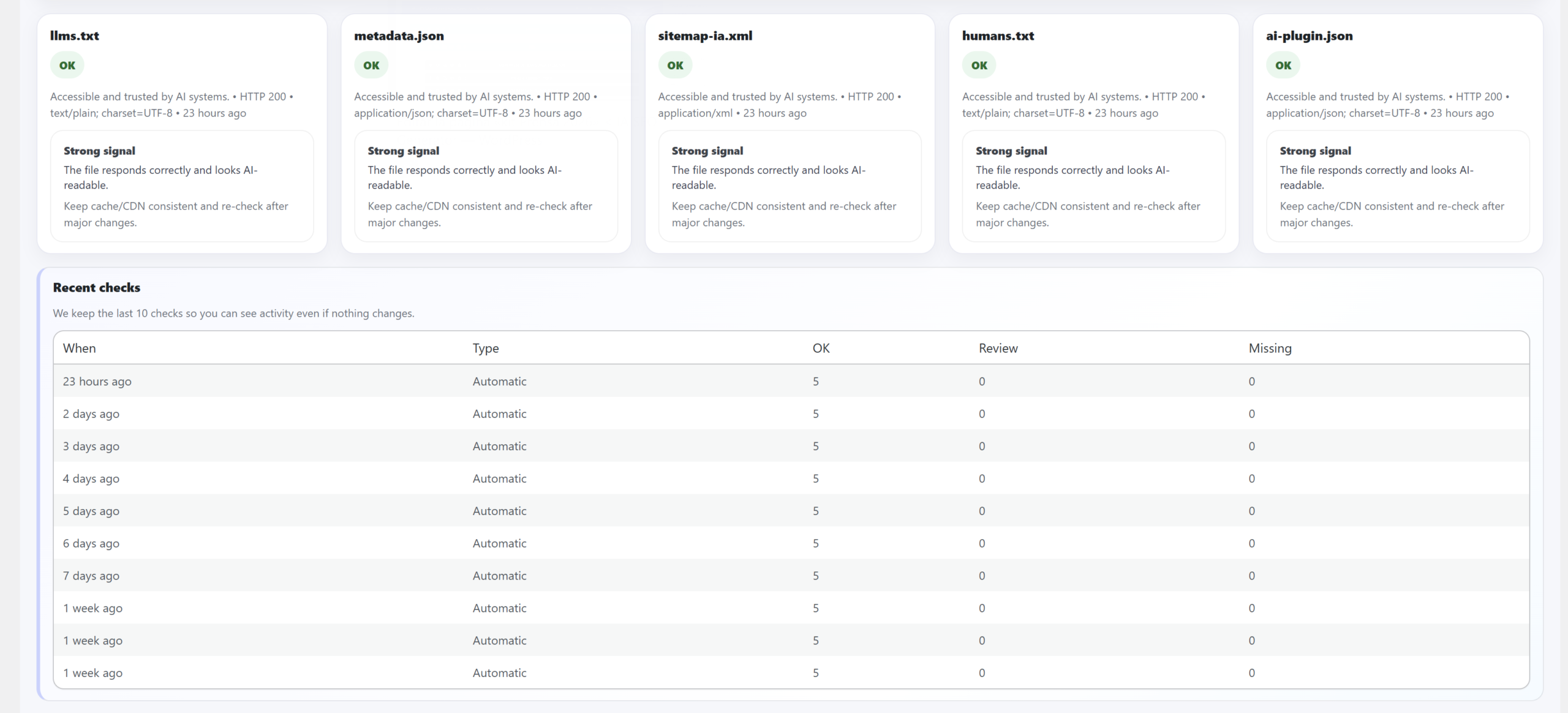The image size is (1568, 713).
Task: Select the 23 hours ago table row
Action: (791, 381)
